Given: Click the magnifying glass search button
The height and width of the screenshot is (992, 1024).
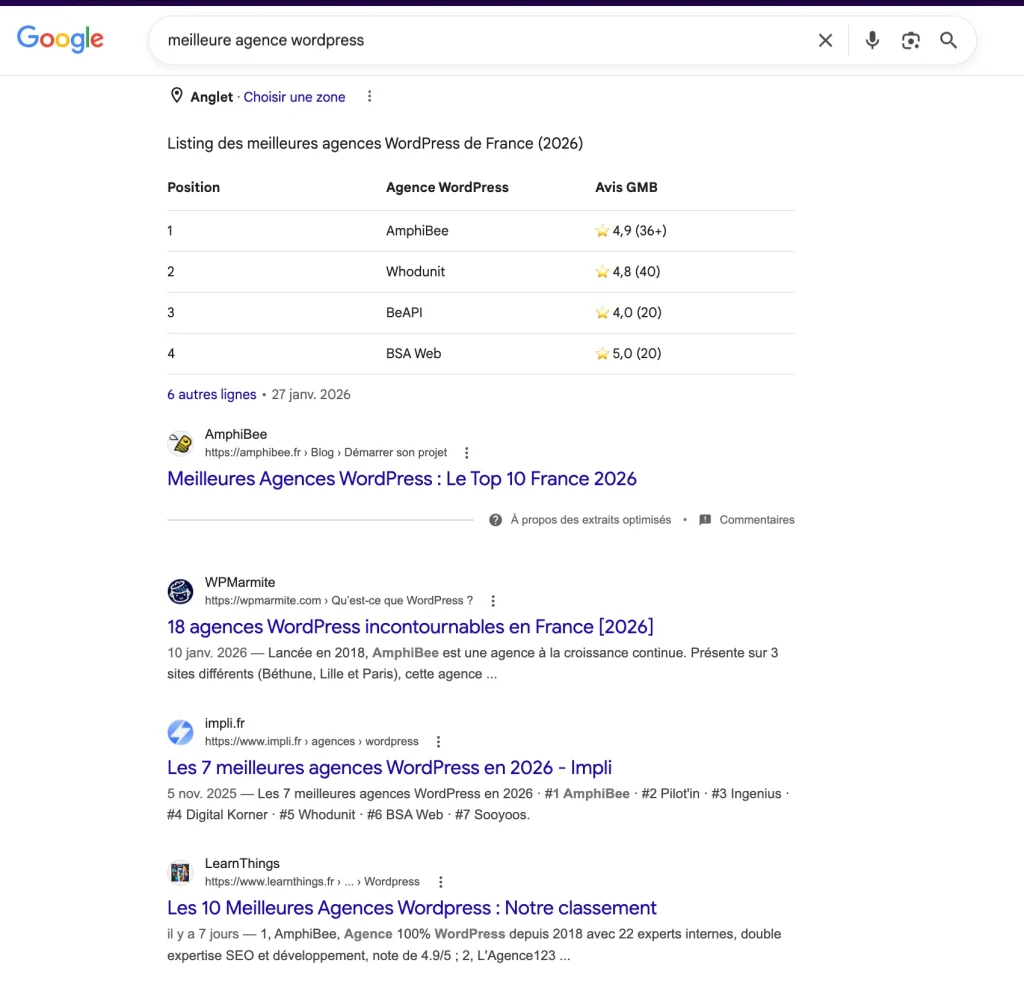Looking at the screenshot, I should click(948, 40).
